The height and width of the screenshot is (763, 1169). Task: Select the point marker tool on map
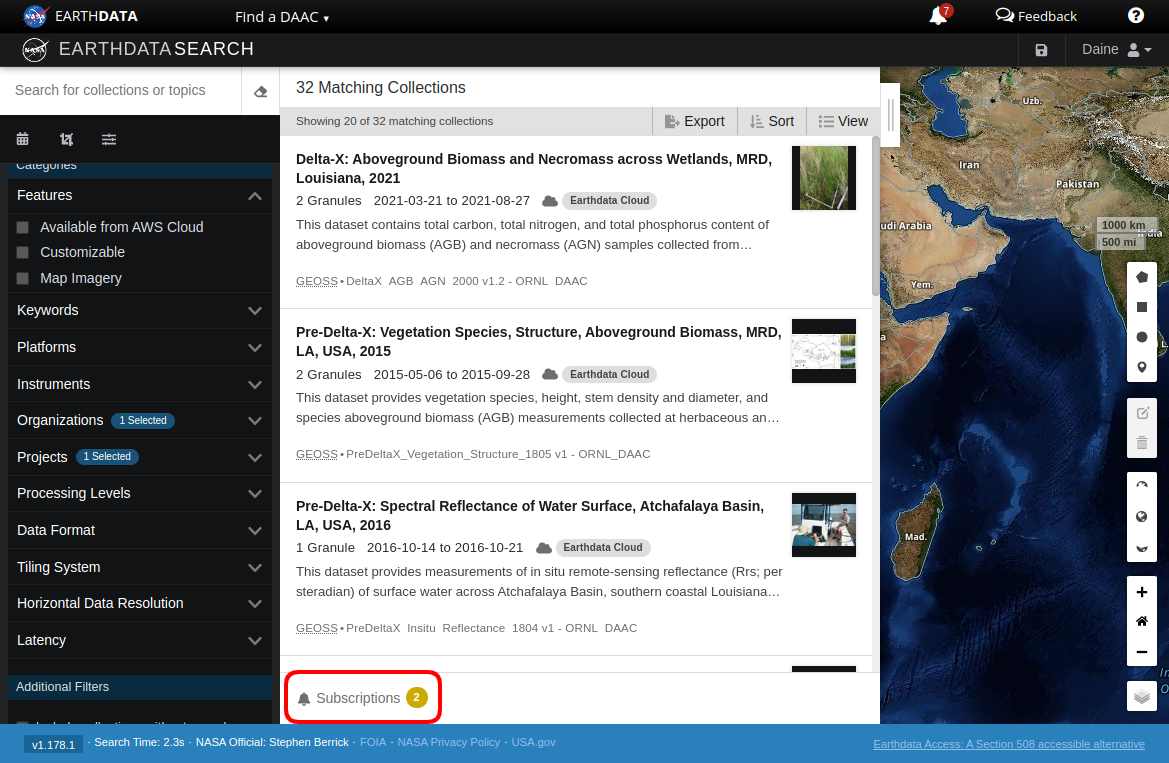1141,367
